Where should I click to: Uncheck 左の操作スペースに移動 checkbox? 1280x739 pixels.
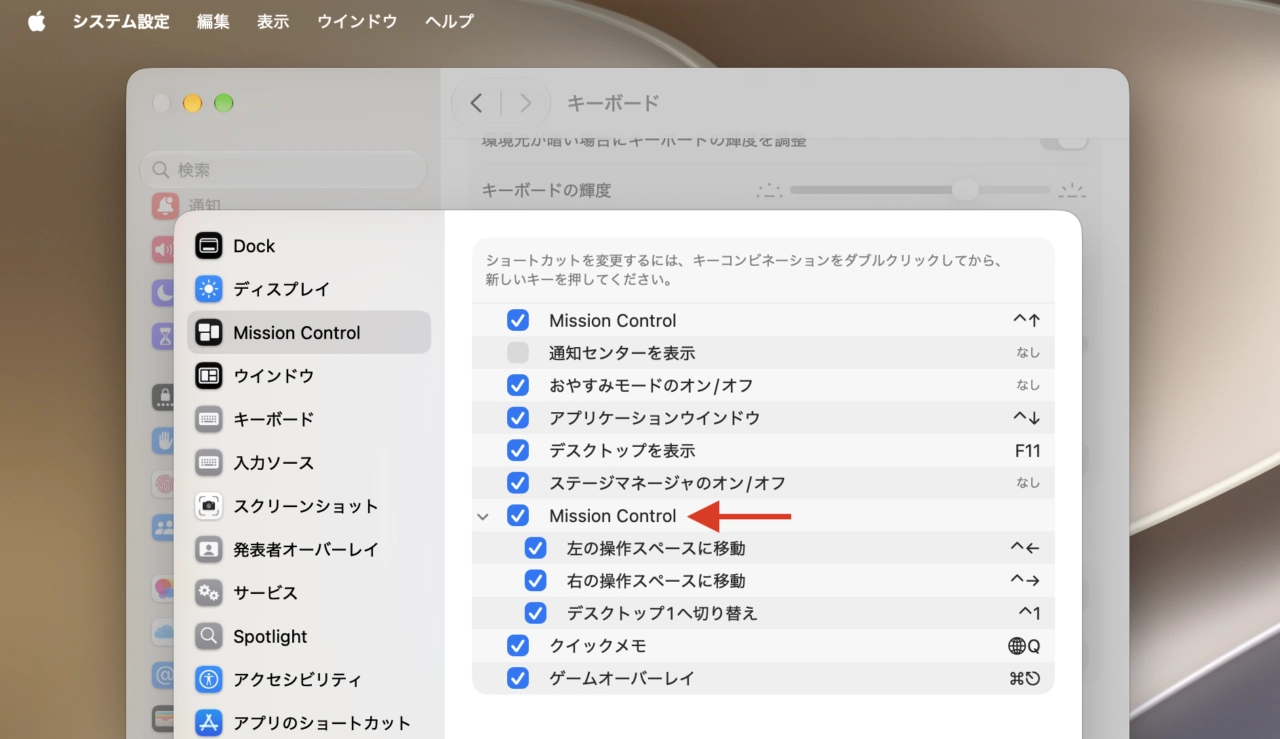[x=535, y=548]
